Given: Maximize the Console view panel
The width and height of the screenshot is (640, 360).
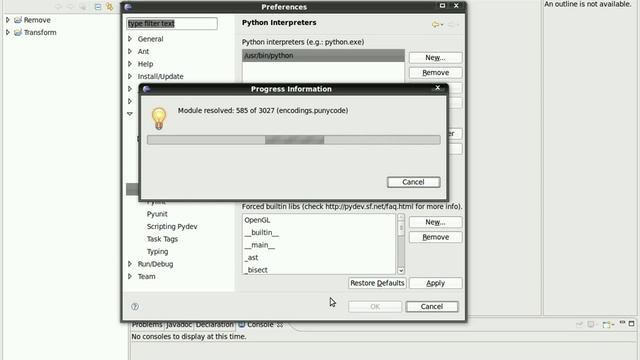Looking at the screenshot, I should tap(631, 323).
